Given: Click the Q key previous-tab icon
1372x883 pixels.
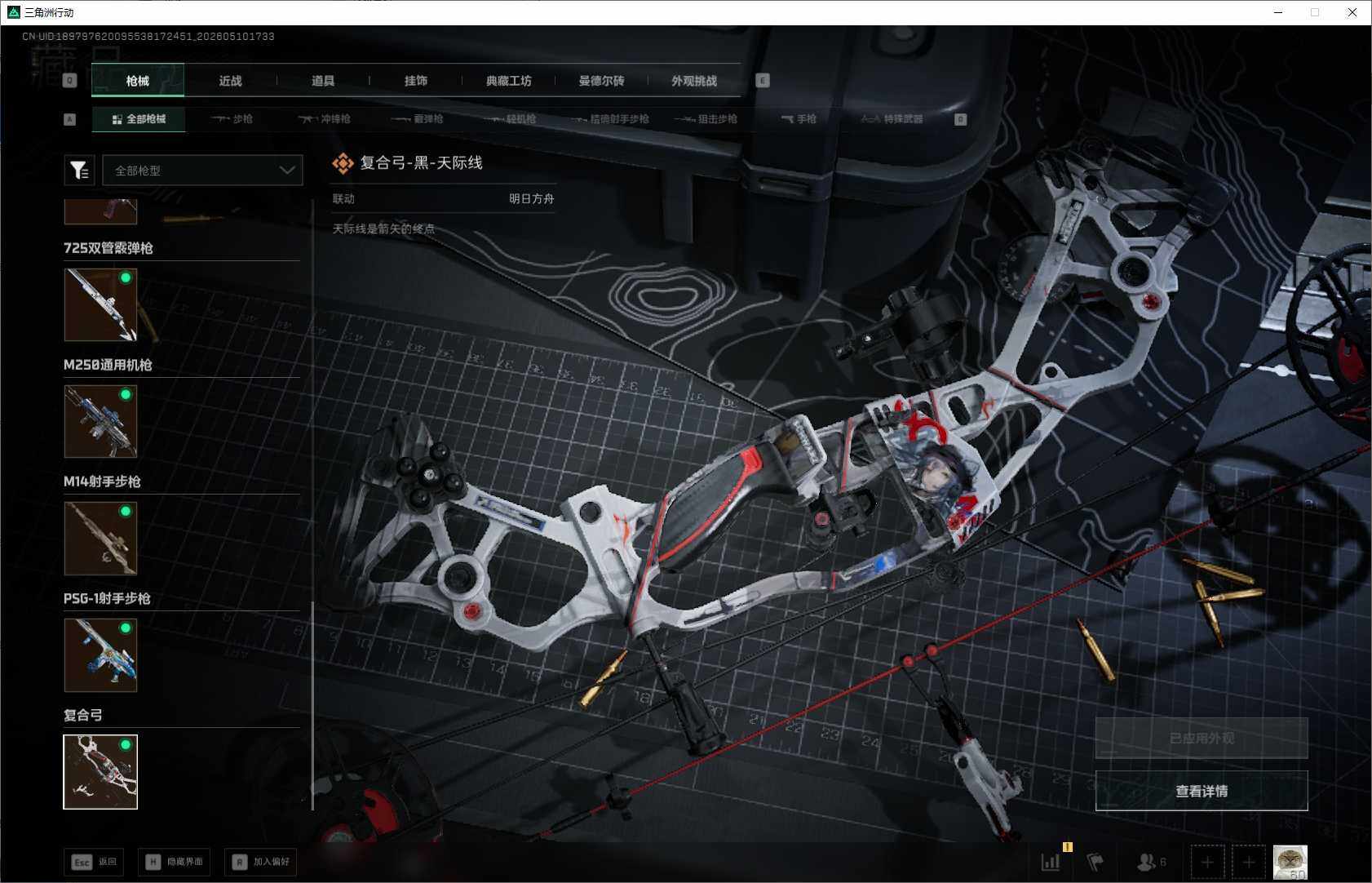Looking at the screenshot, I should [x=69, y=80].
